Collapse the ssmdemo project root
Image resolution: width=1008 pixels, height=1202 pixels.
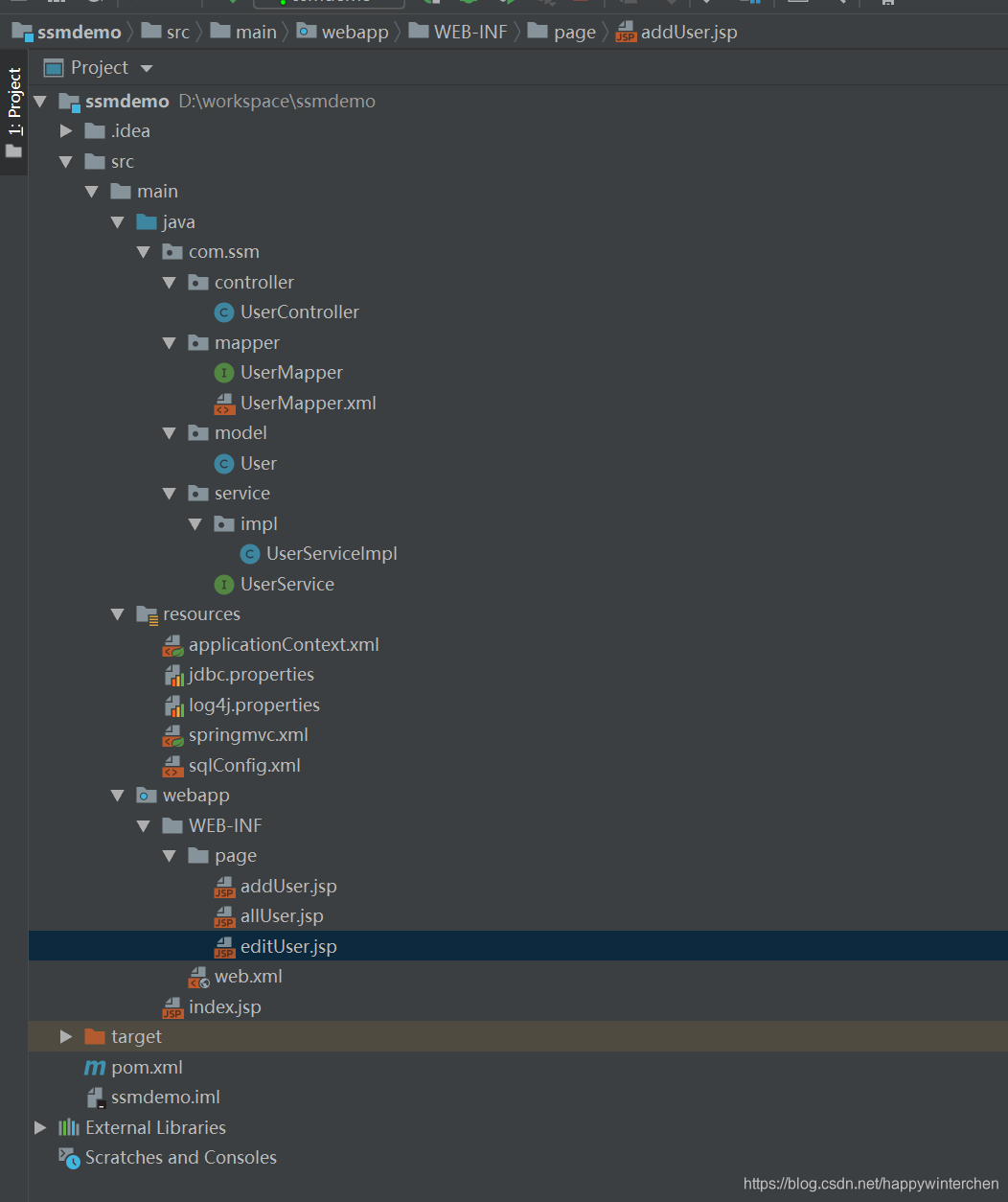point(40,102)
